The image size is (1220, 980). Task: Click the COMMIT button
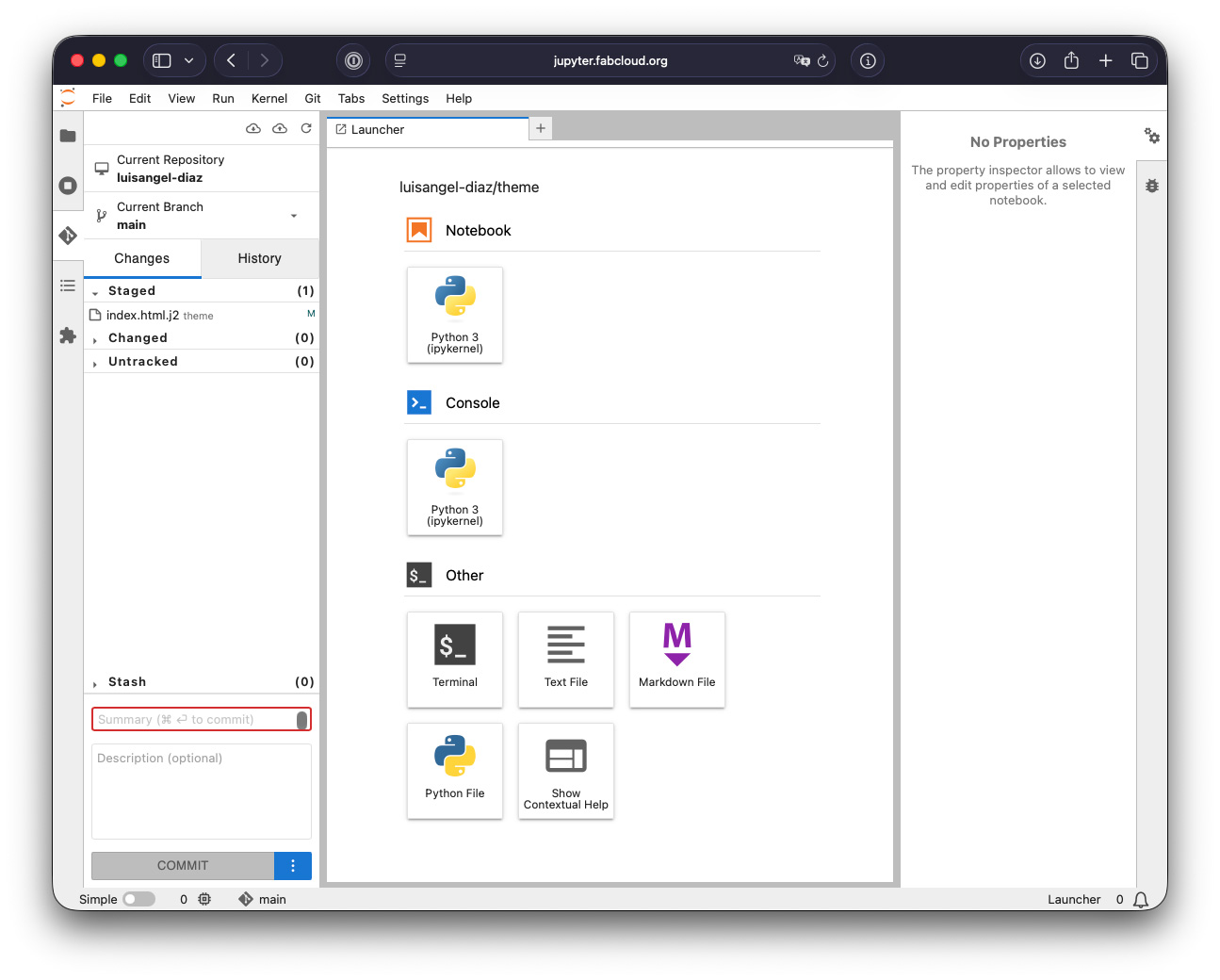pyautogui.click(x=183, y=865)
